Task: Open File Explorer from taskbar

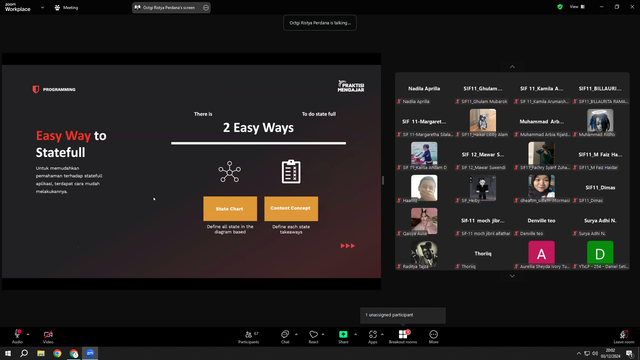Action: pyautogui.click(x=41, y=353)
